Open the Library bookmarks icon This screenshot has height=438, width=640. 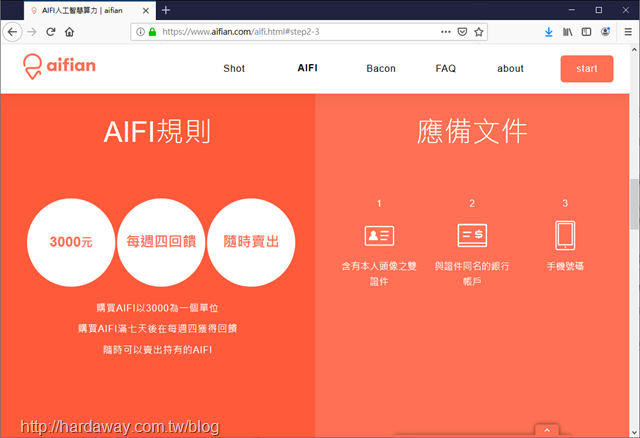click(568, 32)
